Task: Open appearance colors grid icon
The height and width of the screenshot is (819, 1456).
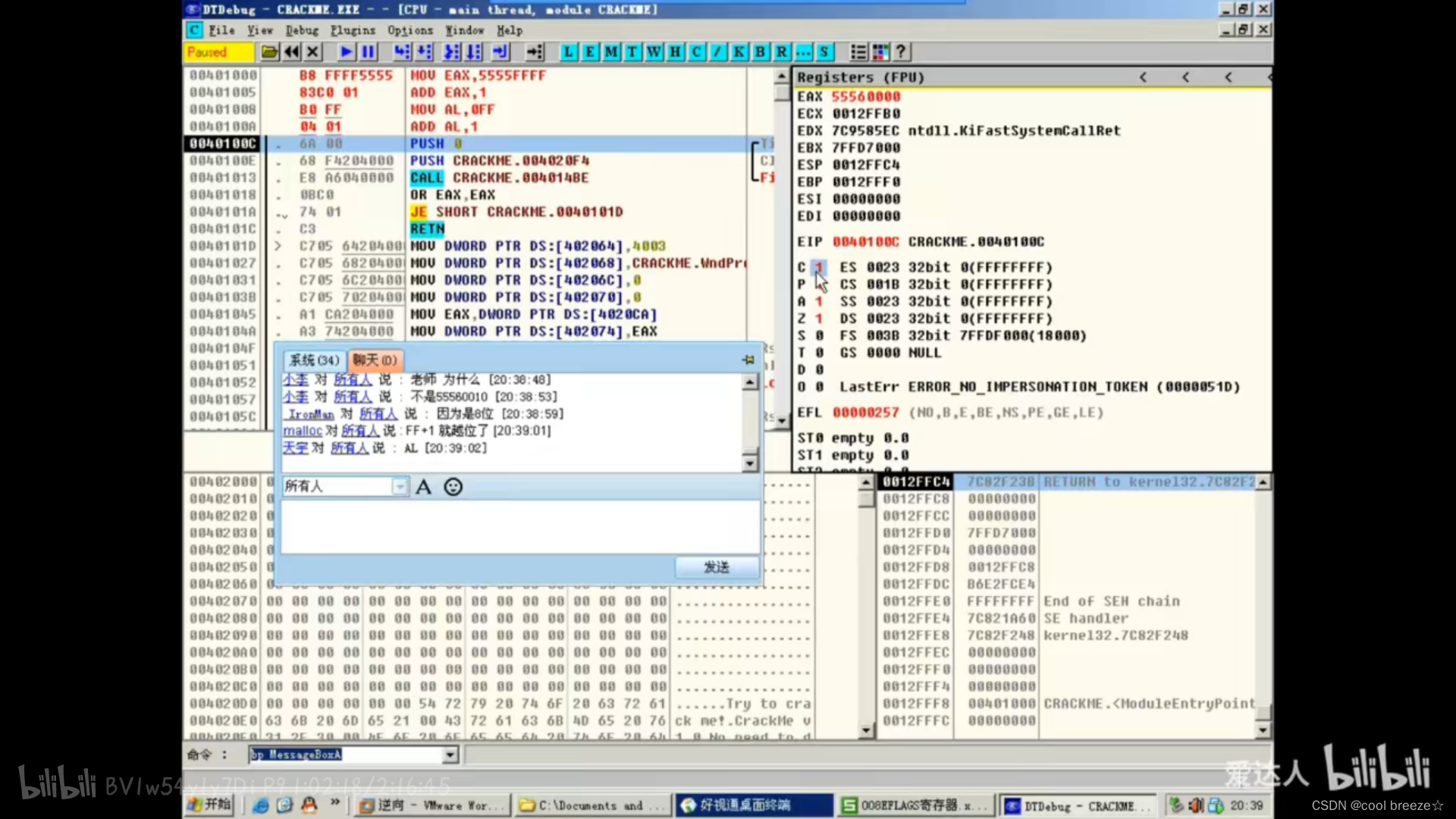Action: point(880,52)
